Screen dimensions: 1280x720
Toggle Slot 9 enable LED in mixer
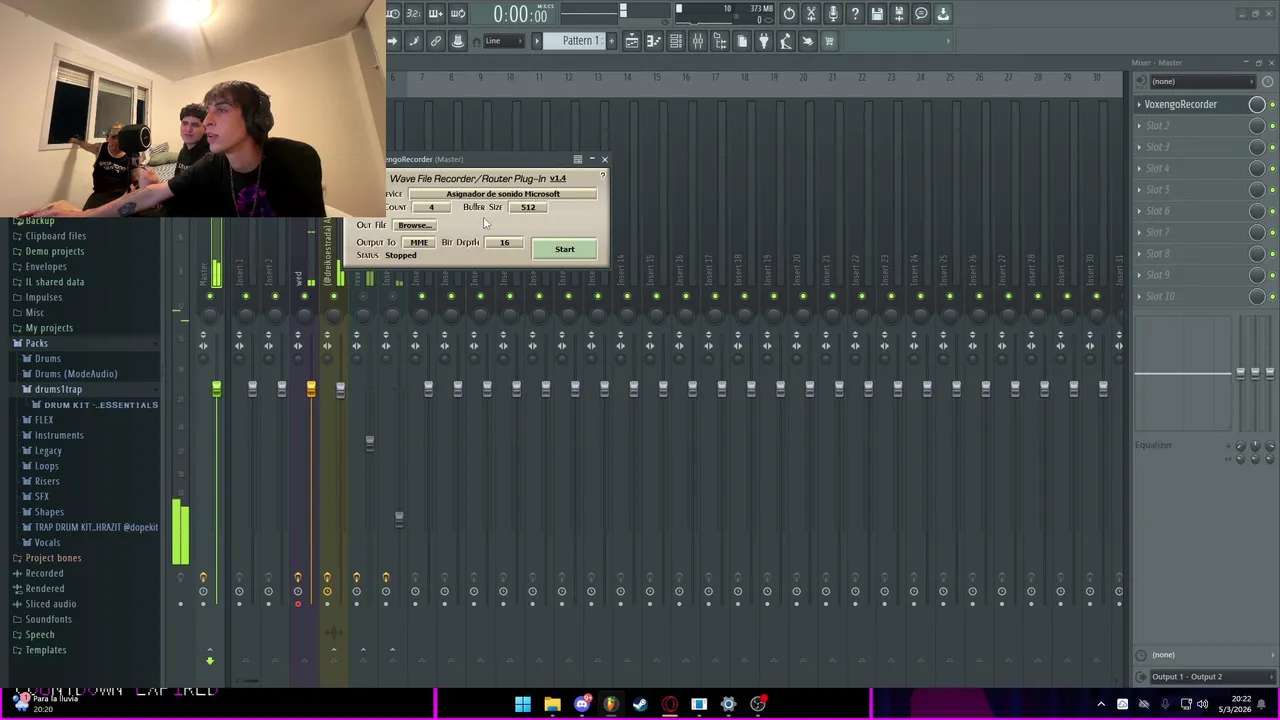(1272, 275)
